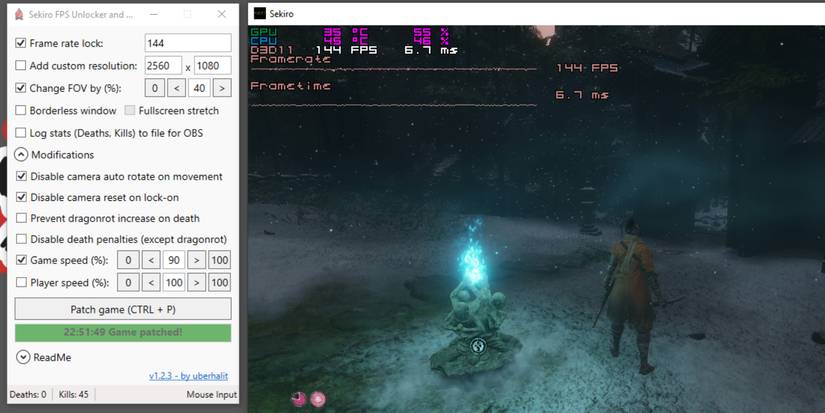This screenshot has height=413, width=825.
Task: Click the Sculptor's Idol interaction icon
Action: click(479, 346)
